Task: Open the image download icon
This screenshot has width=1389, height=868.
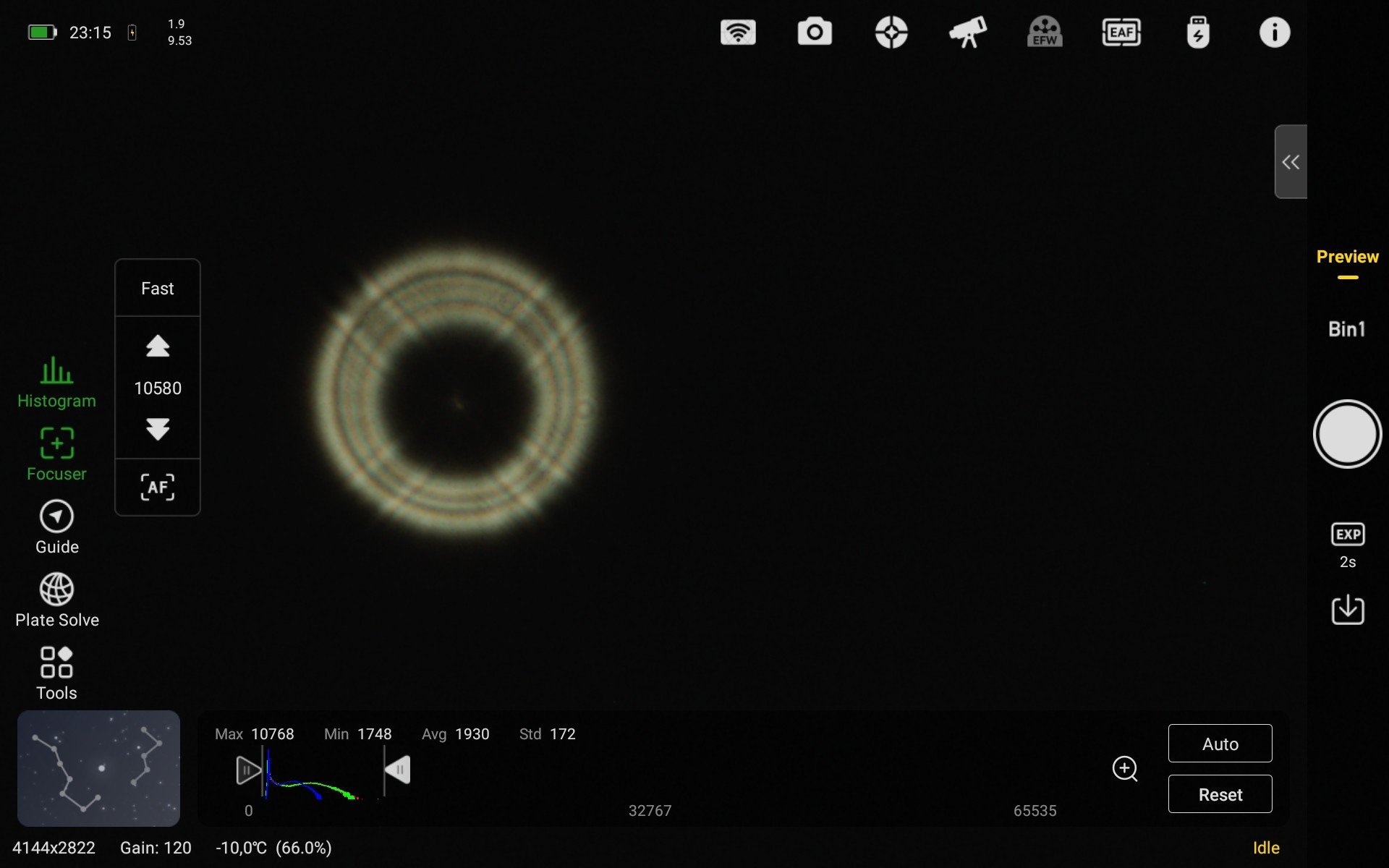Action: (1347, 610)
